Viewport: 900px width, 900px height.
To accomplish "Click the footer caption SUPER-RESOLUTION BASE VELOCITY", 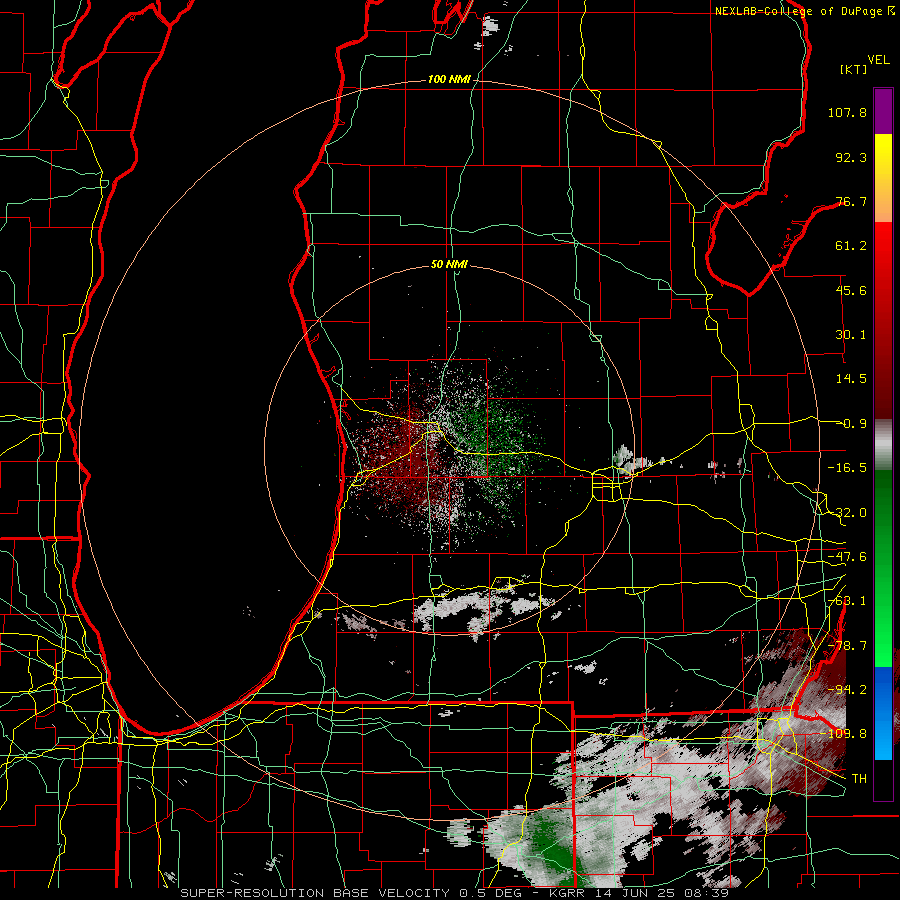I will [315, 893].
